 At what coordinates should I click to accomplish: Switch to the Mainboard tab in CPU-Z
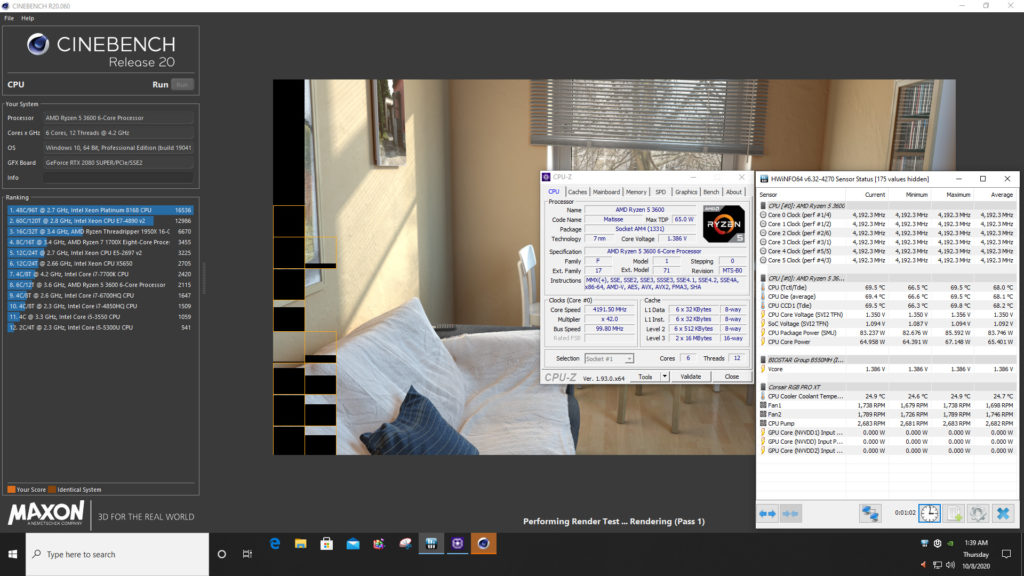(x=606, y=192)
